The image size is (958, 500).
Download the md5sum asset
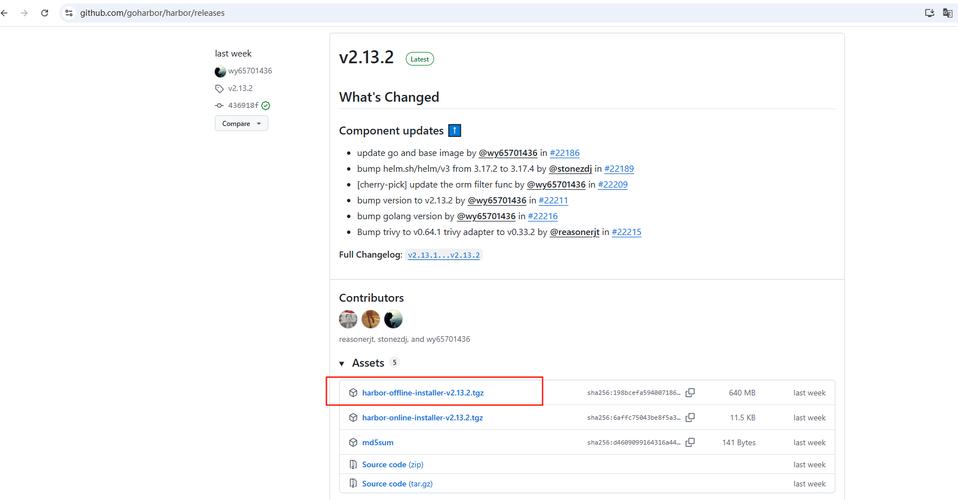tap(378, 443)
